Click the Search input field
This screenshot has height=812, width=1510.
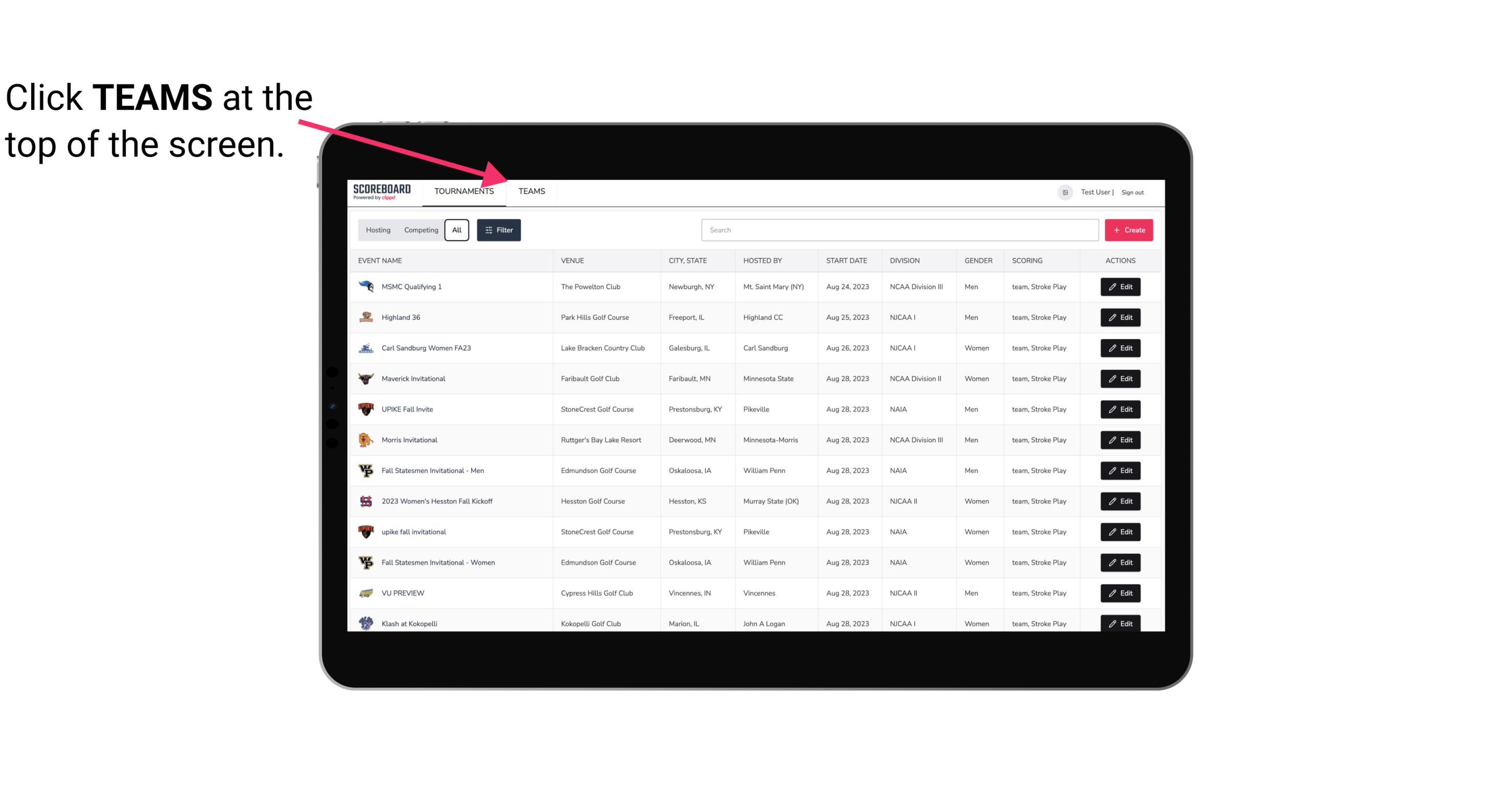click(x=896, y=229)
